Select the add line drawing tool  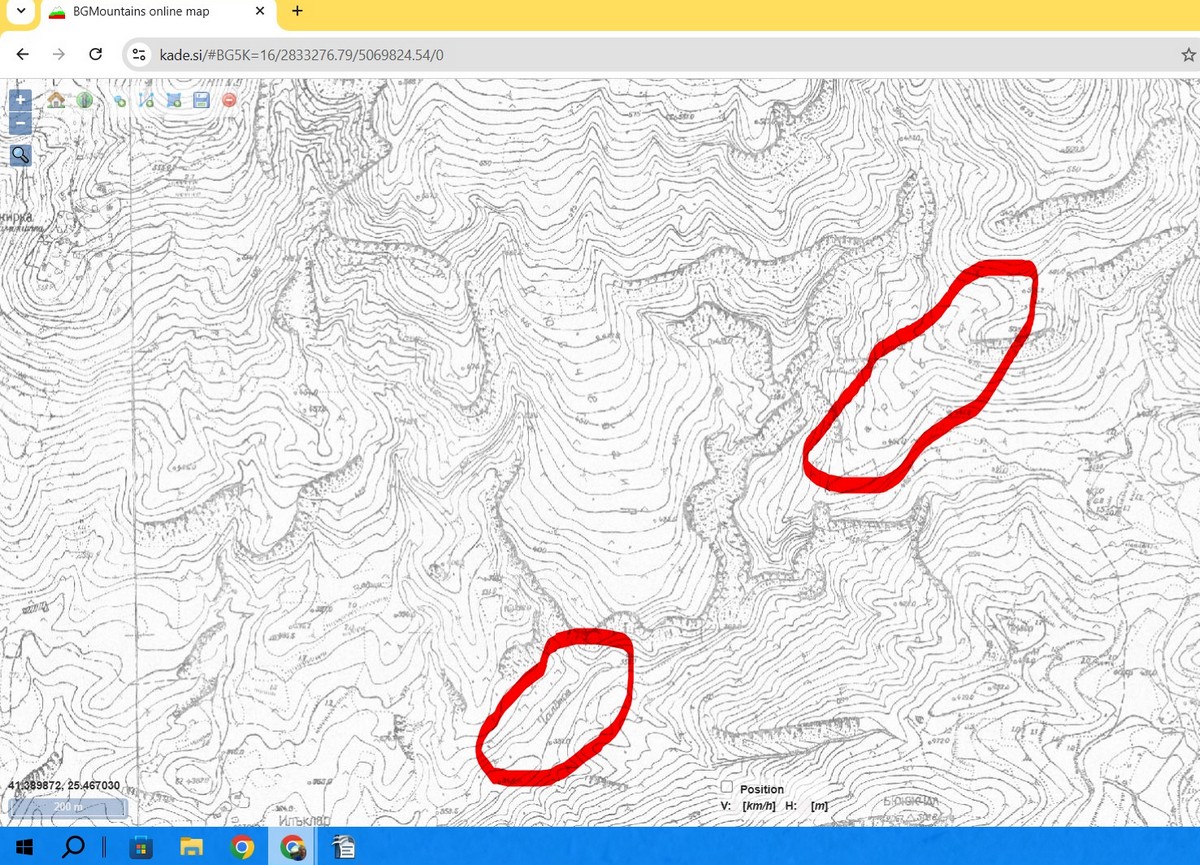click(x=146, y=100)
